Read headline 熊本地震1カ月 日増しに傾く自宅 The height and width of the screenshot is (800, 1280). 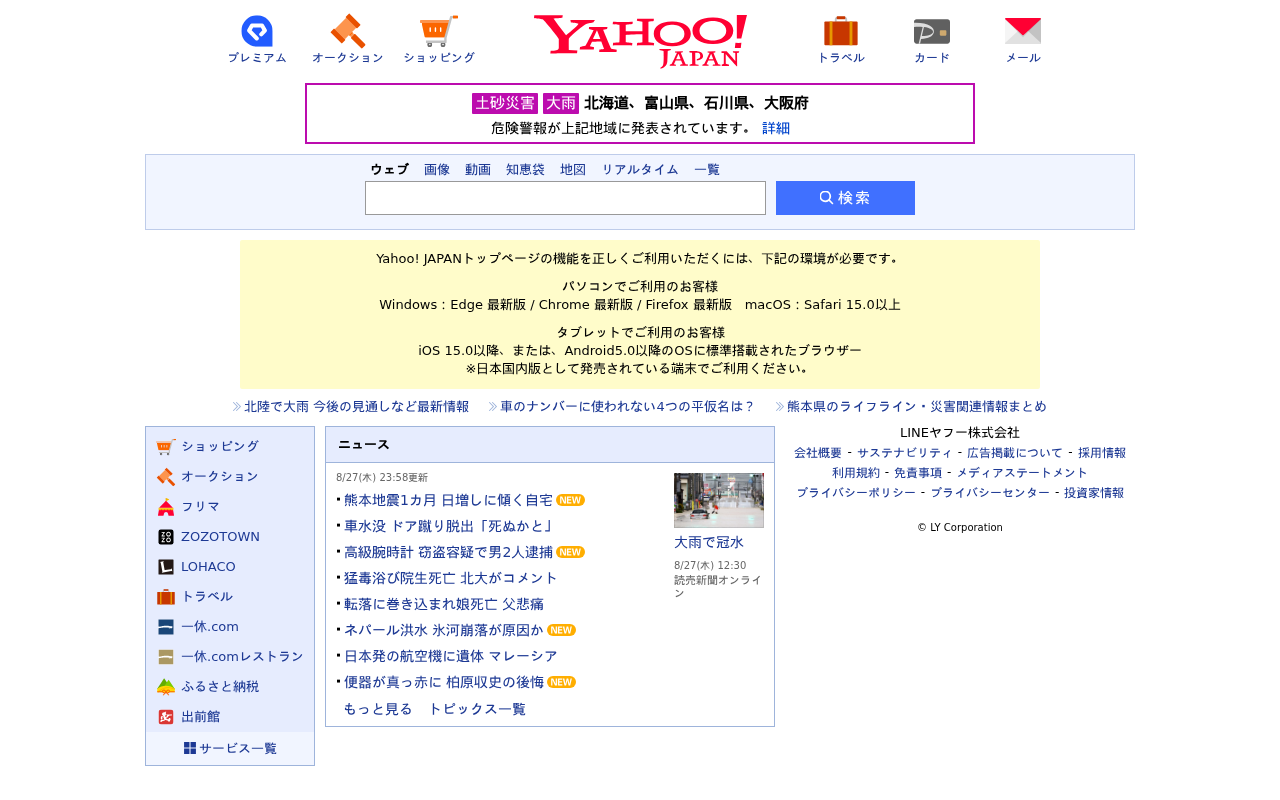coord(448,500)
